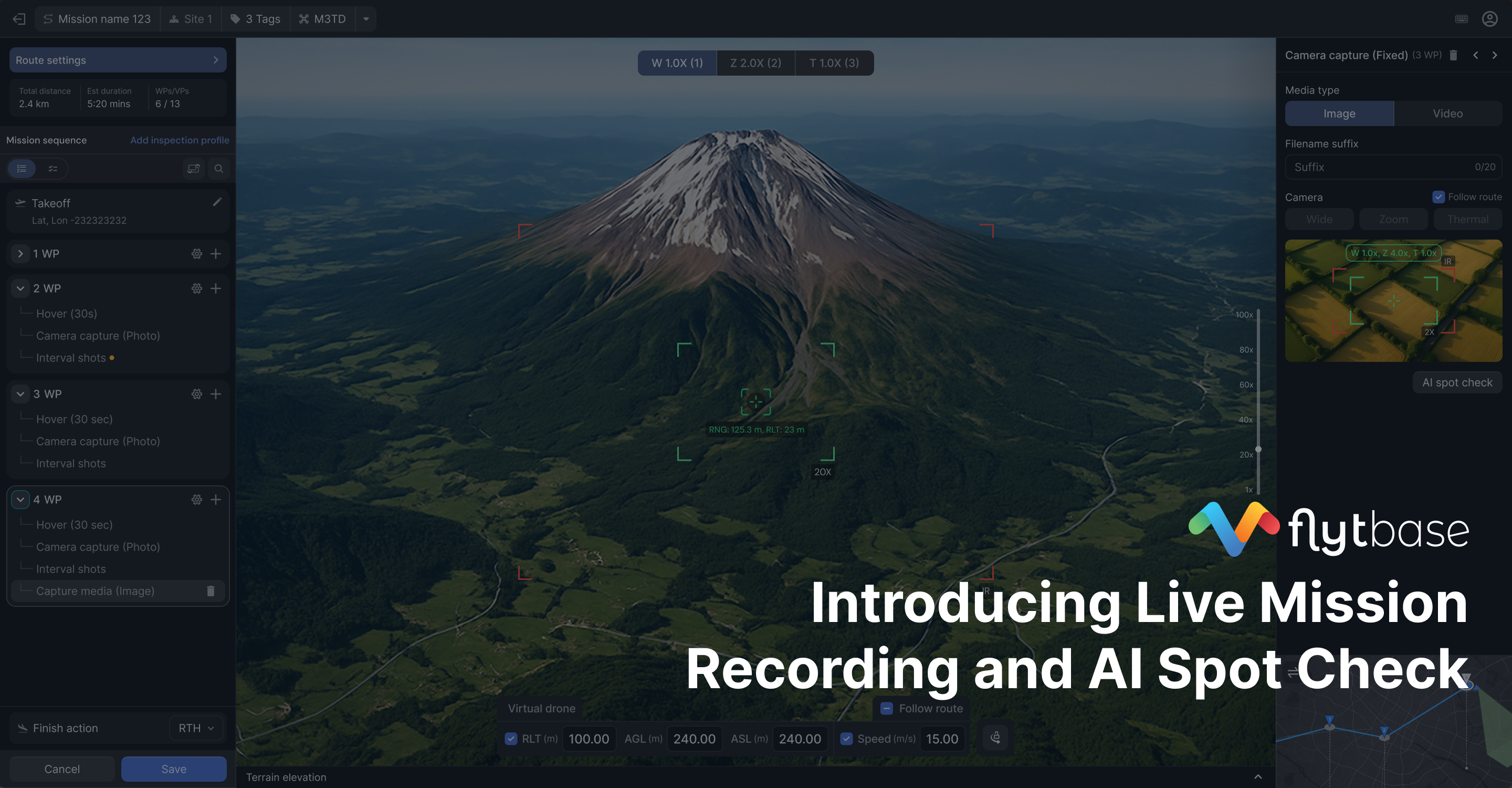
Task: Expand the 1 WP waypoint
Action: (x=20, y=254)
